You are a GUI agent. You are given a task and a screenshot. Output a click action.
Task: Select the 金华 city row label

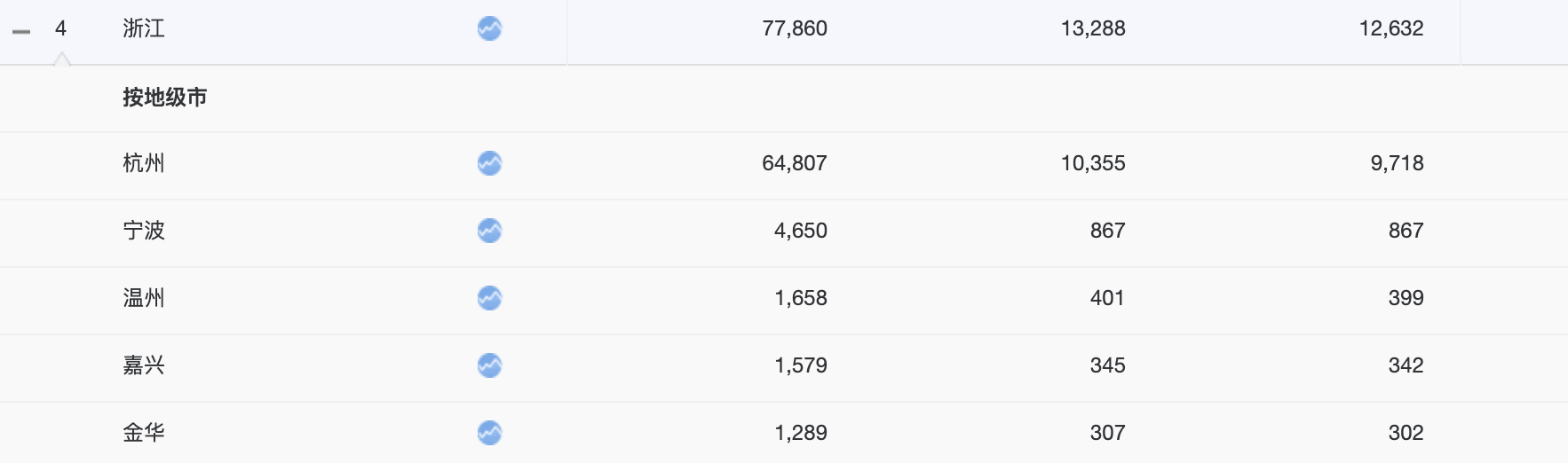pyautogui.click(x=144, y=433)
